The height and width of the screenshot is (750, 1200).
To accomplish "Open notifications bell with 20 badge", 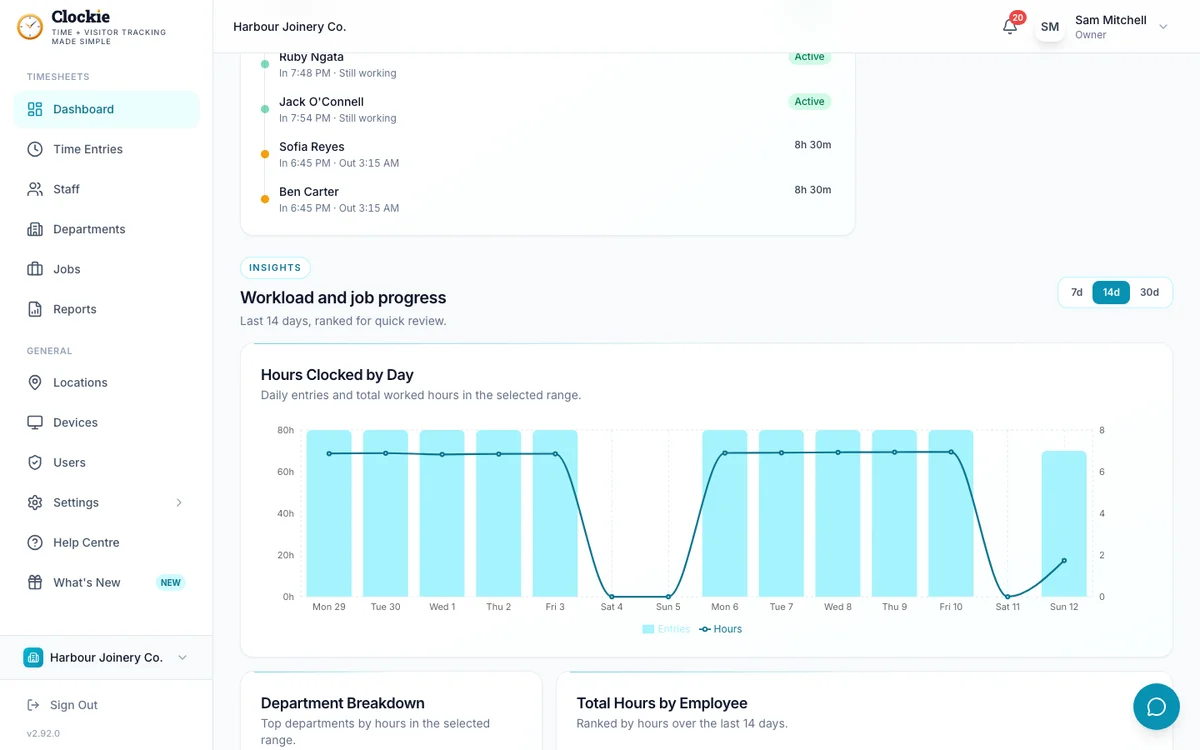I will pyautogui.click(x=1011, y=26).
